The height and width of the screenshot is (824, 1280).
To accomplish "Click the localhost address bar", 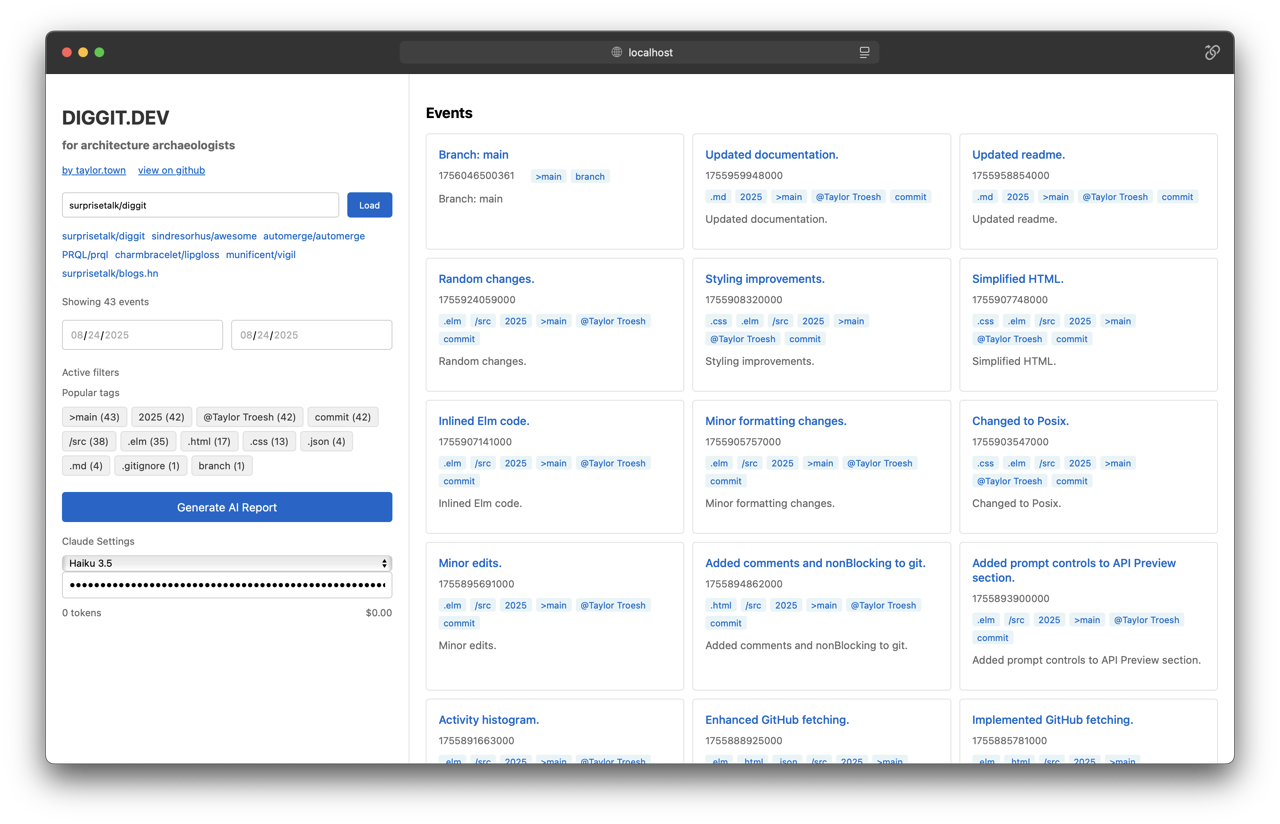I will (x=650, y=52).
